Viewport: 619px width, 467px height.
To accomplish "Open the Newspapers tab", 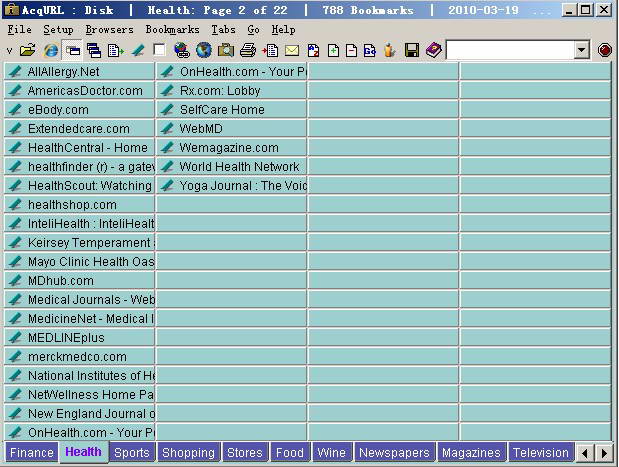I will (x=394, y=452).
